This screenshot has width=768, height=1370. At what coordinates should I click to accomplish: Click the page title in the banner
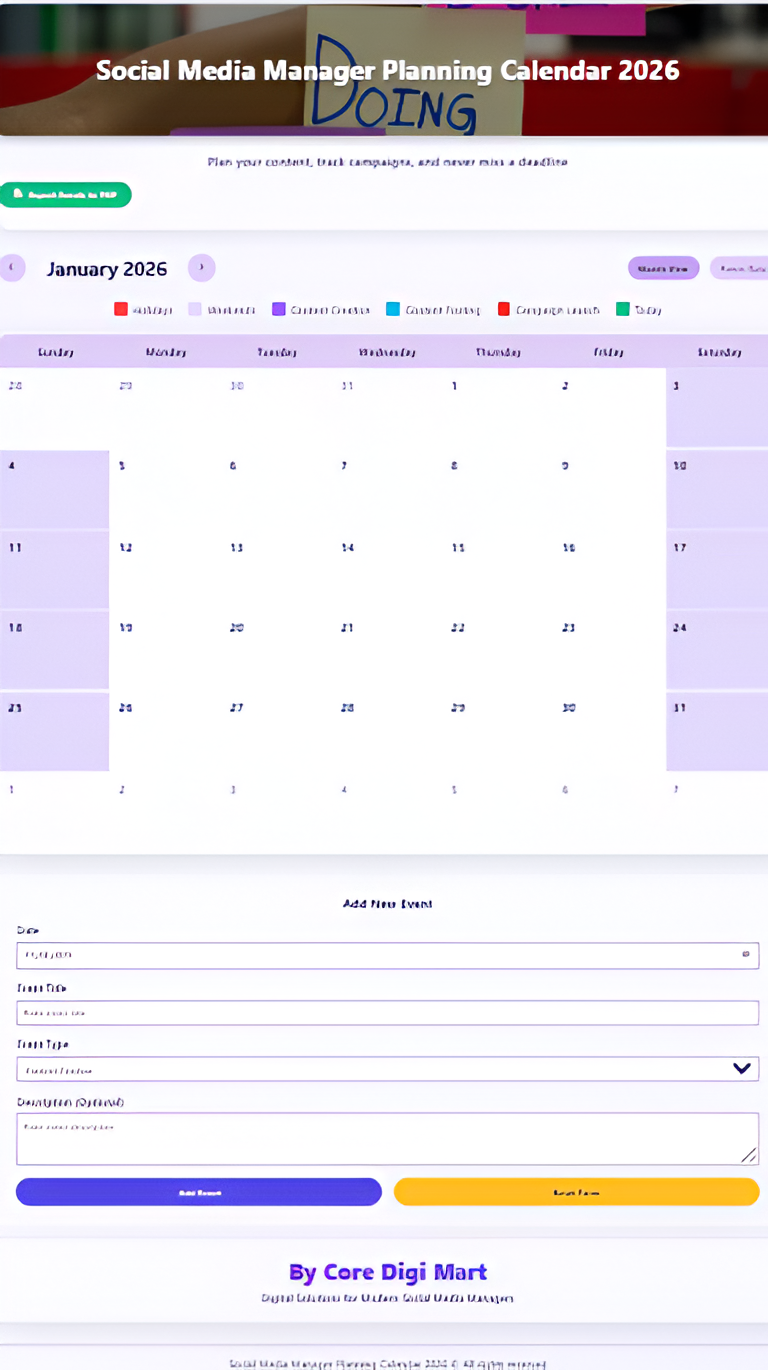coord(388,71)
